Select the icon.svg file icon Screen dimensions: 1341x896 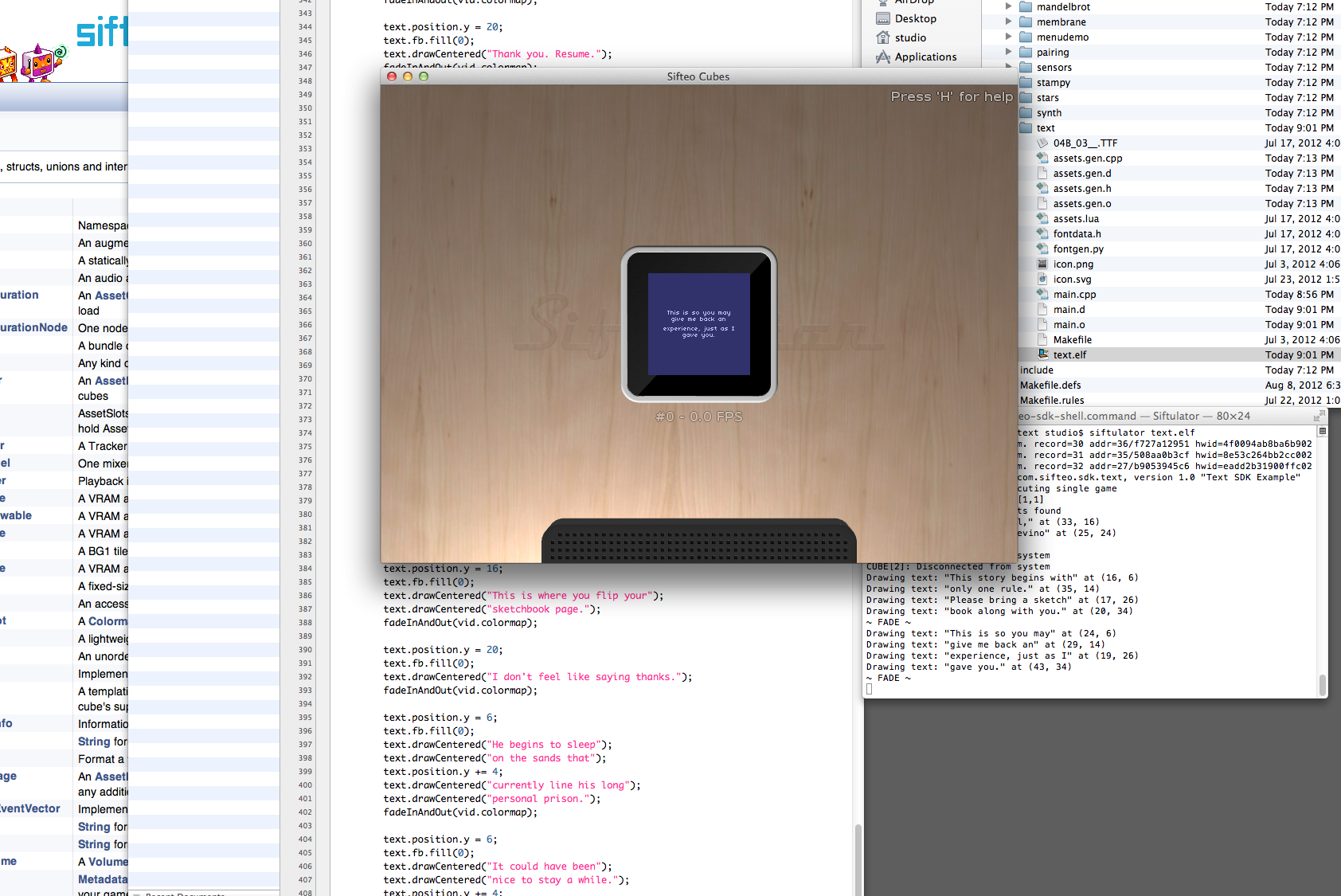click(x=1042, y=279)
